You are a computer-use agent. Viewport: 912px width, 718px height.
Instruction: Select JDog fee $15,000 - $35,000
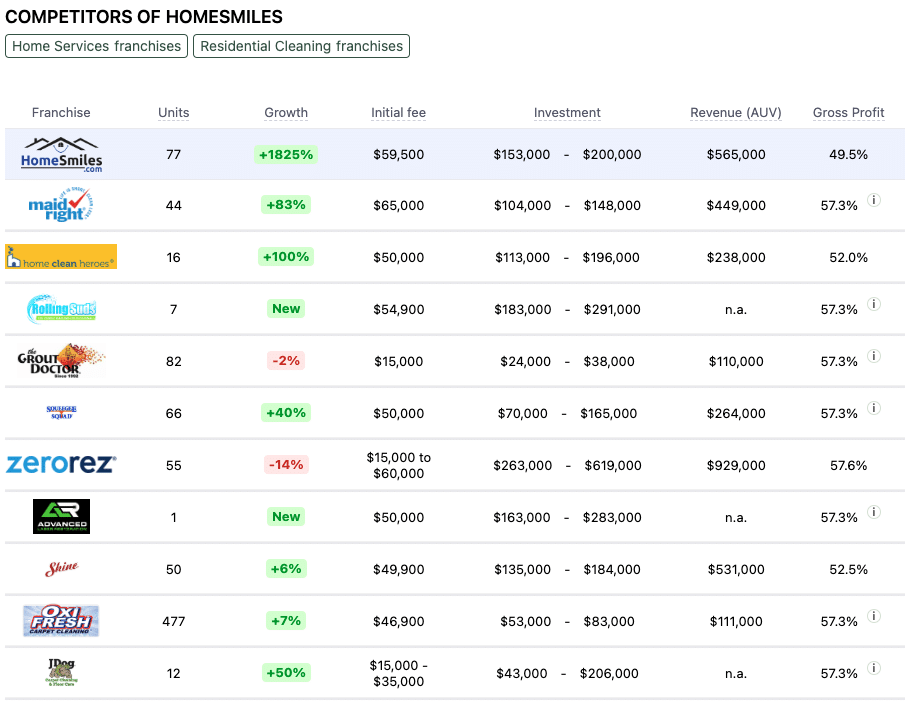point(398,673)
